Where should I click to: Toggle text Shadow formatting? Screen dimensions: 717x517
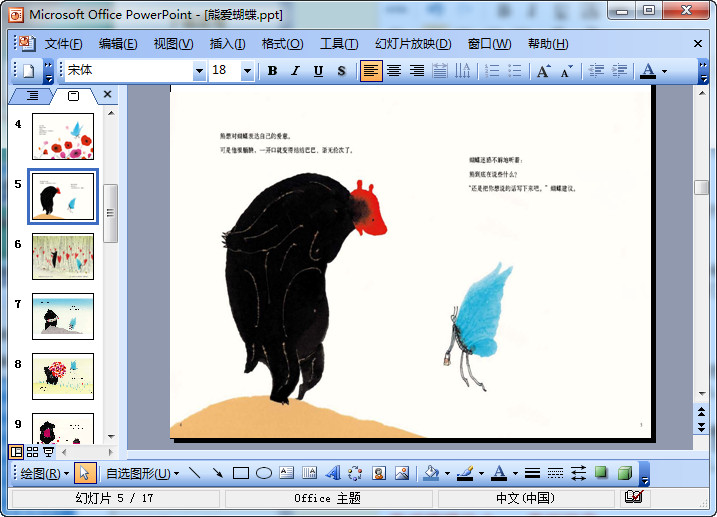(x=341, y=71)
